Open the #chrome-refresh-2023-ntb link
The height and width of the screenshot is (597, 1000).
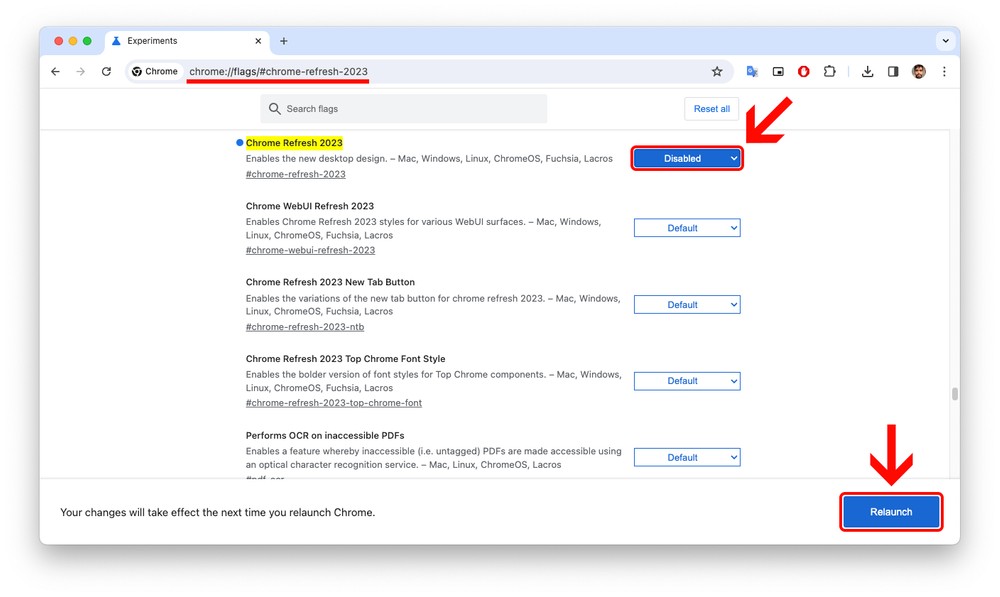tap(305, 327)
